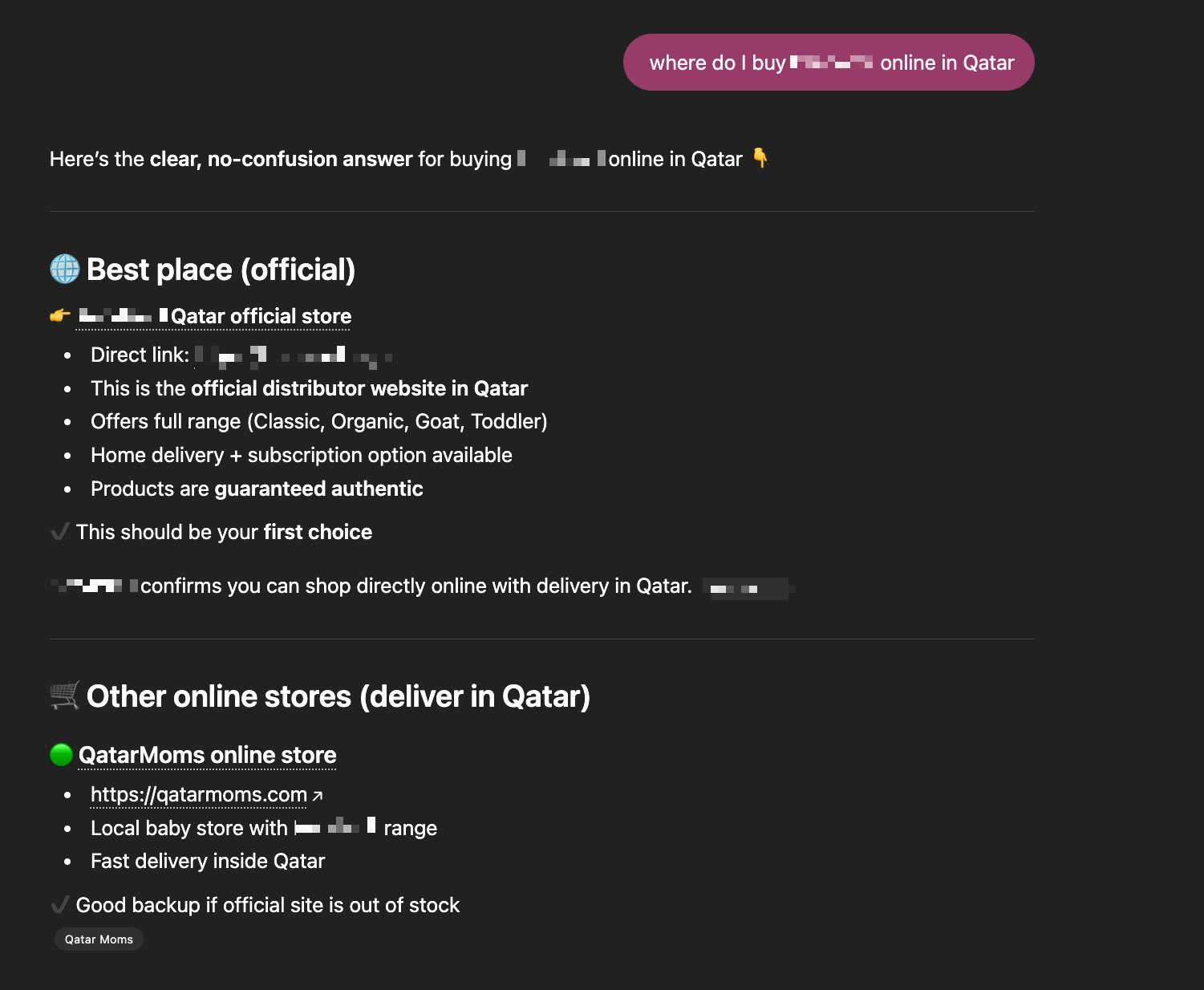Open the Qatar official store link
Screen dimensions: 1204x990
pyautogui.click(x=214, y=316)
